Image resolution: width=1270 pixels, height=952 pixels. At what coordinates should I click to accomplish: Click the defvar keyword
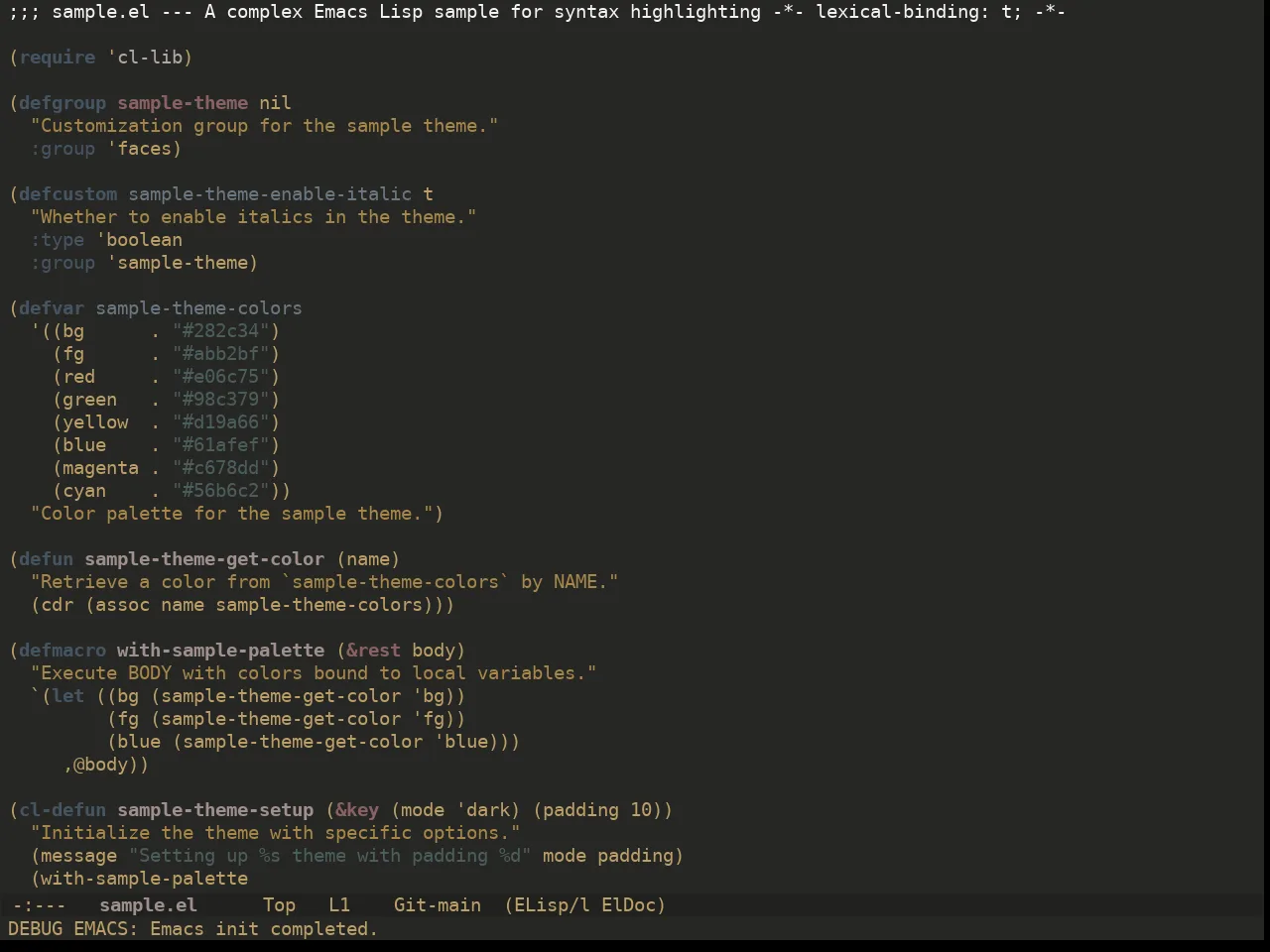click(52, 308)
